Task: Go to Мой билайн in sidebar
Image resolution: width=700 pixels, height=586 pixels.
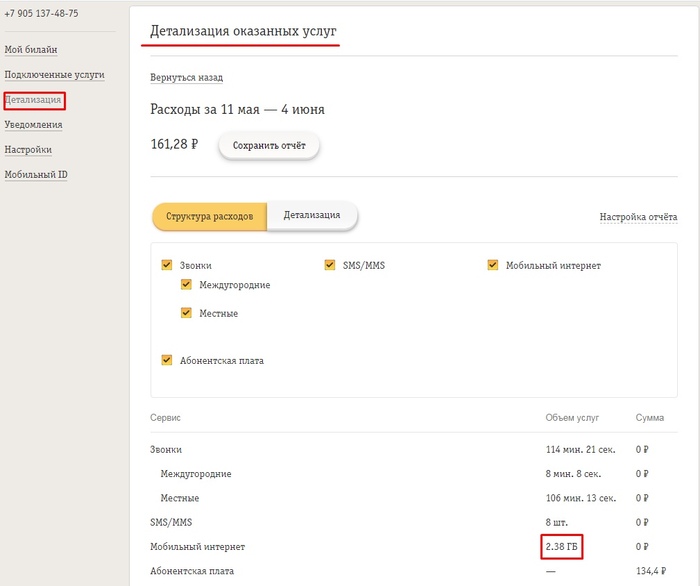Action: pyautogui.click(x=31, y=49)
